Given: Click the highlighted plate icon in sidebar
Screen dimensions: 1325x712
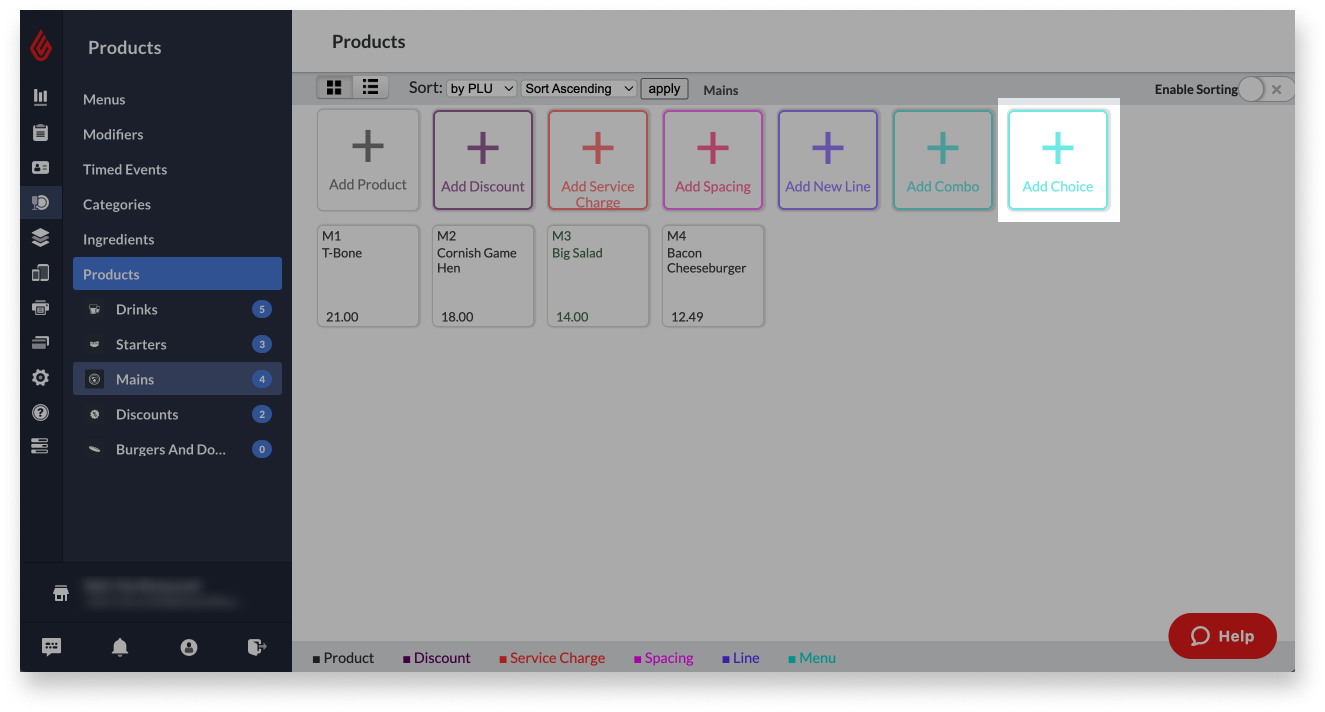Looking at the screenshot, I should tap(40, 203).
